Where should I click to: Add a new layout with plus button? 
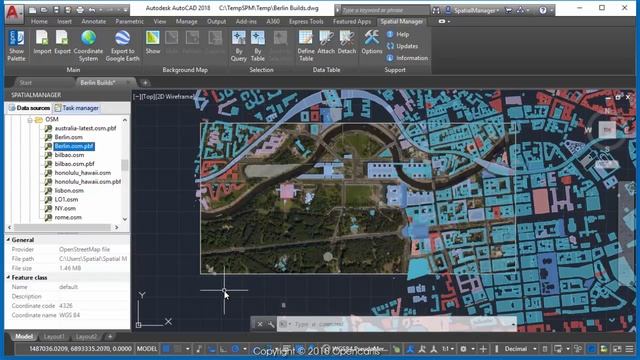(x=110, y=337)
